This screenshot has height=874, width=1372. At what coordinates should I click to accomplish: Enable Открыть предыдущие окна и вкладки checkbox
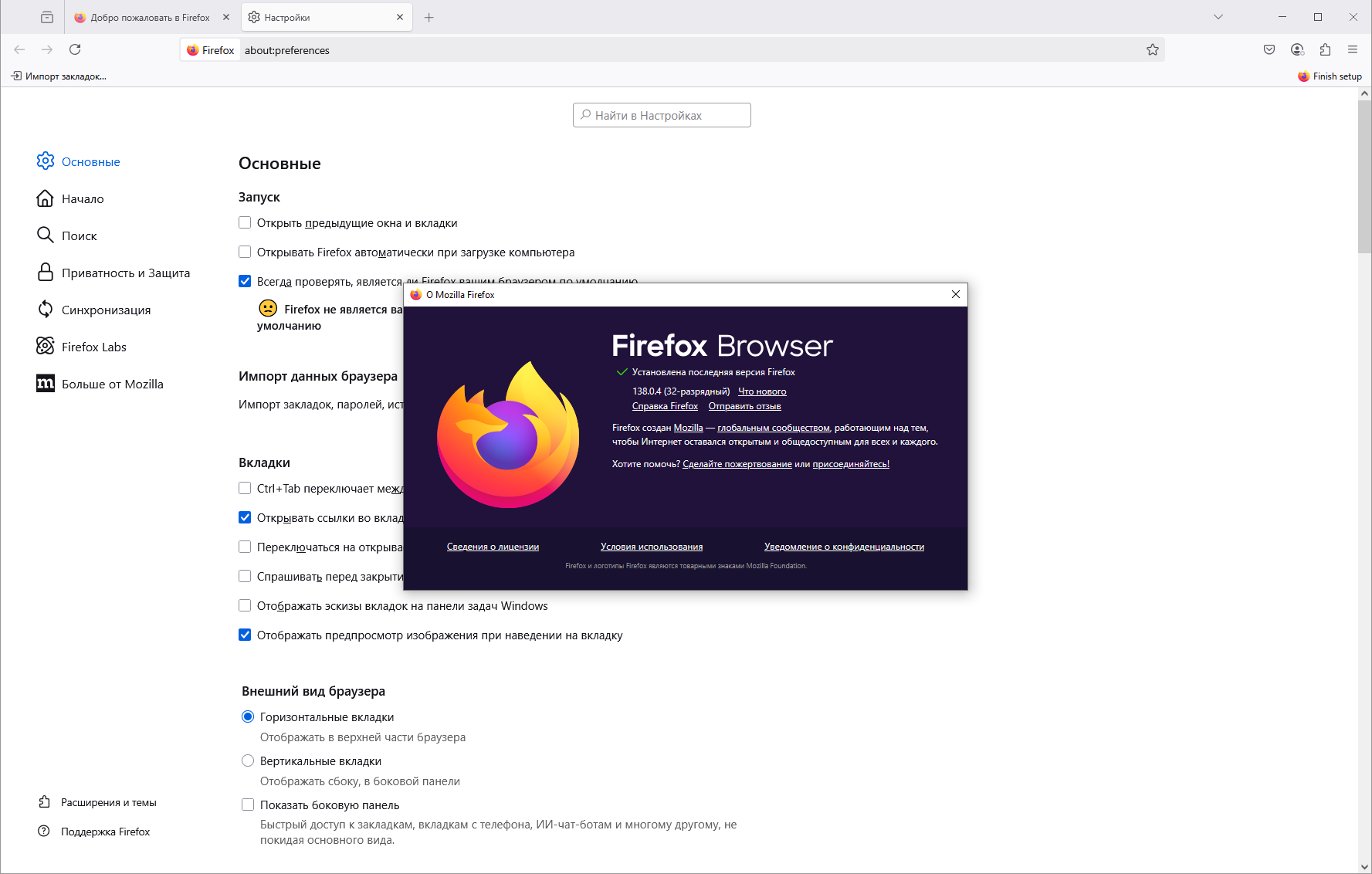click(245, 222)
